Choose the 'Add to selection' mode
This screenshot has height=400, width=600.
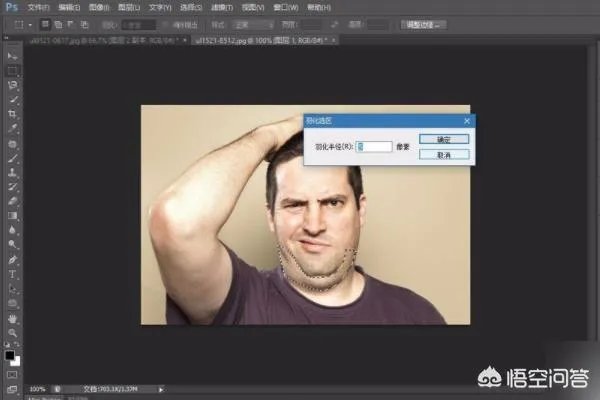59,23
